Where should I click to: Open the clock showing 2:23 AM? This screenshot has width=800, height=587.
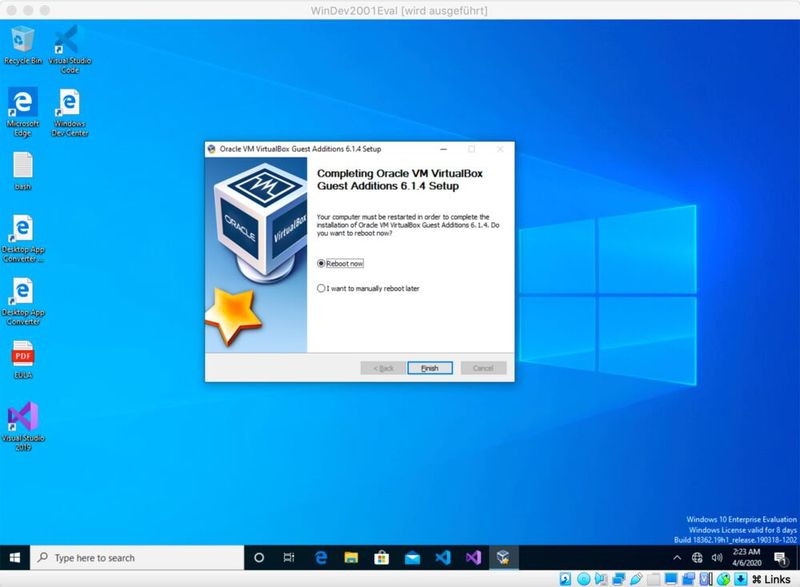[746, 557]
